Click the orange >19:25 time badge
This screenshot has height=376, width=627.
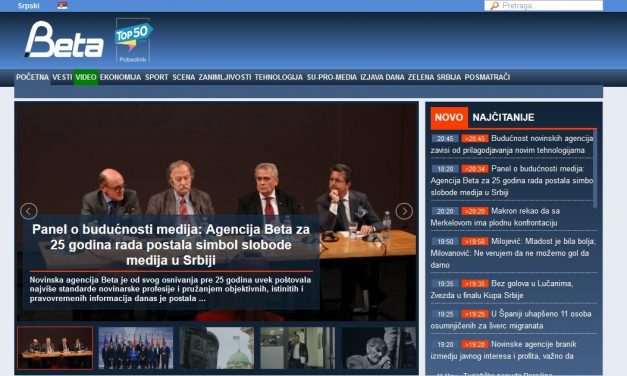475,314
